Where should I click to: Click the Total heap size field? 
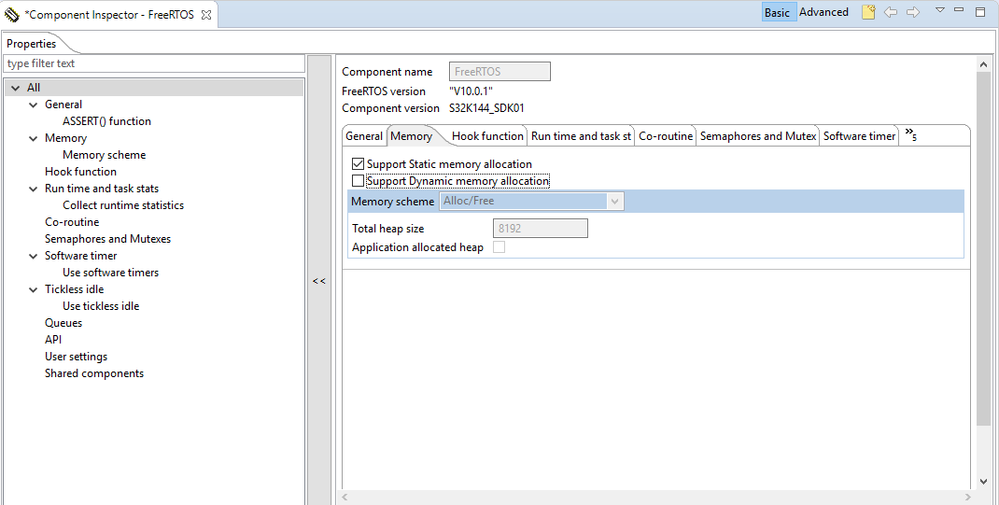[x=540, y=229]
